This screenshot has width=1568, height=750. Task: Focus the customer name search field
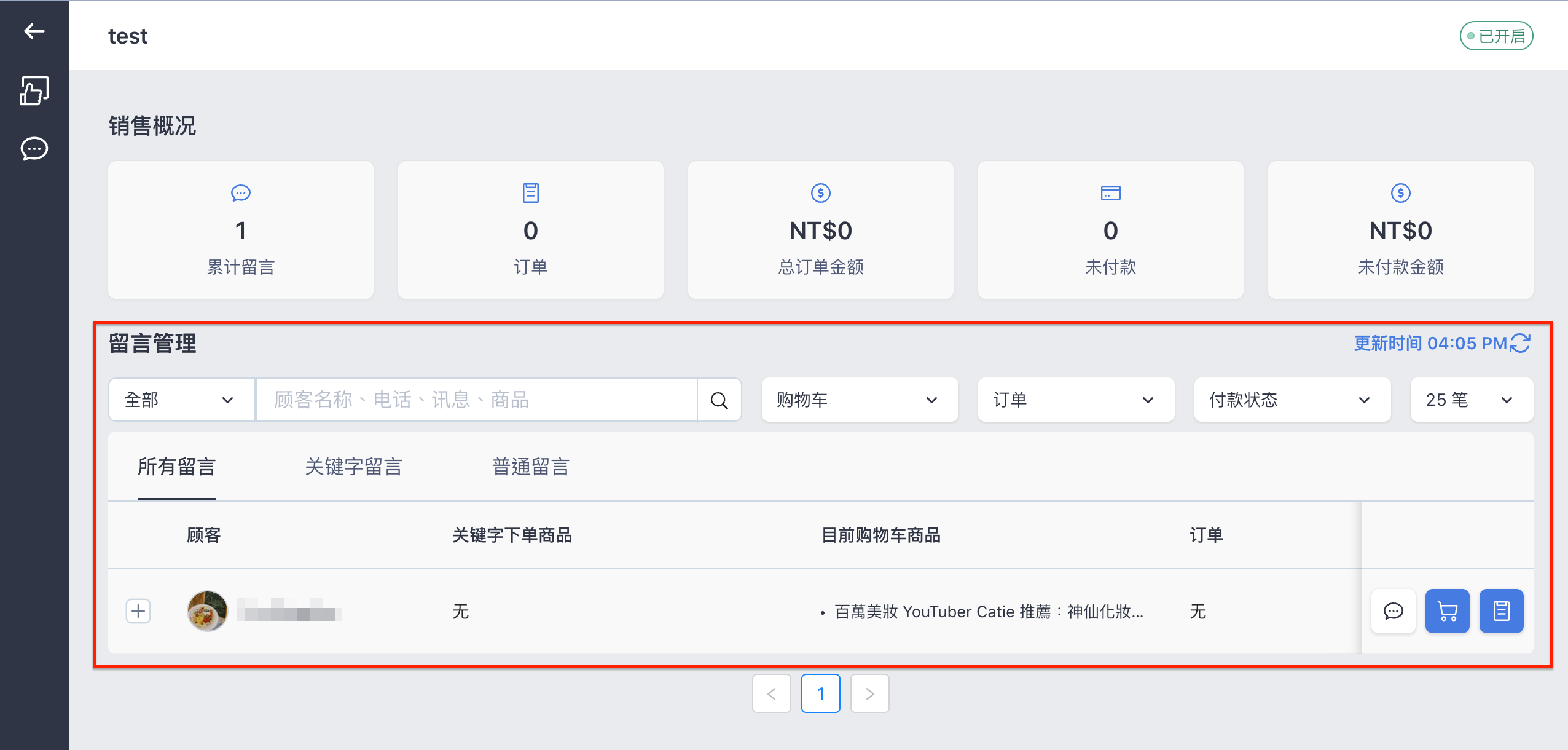[x=477, y=400]
